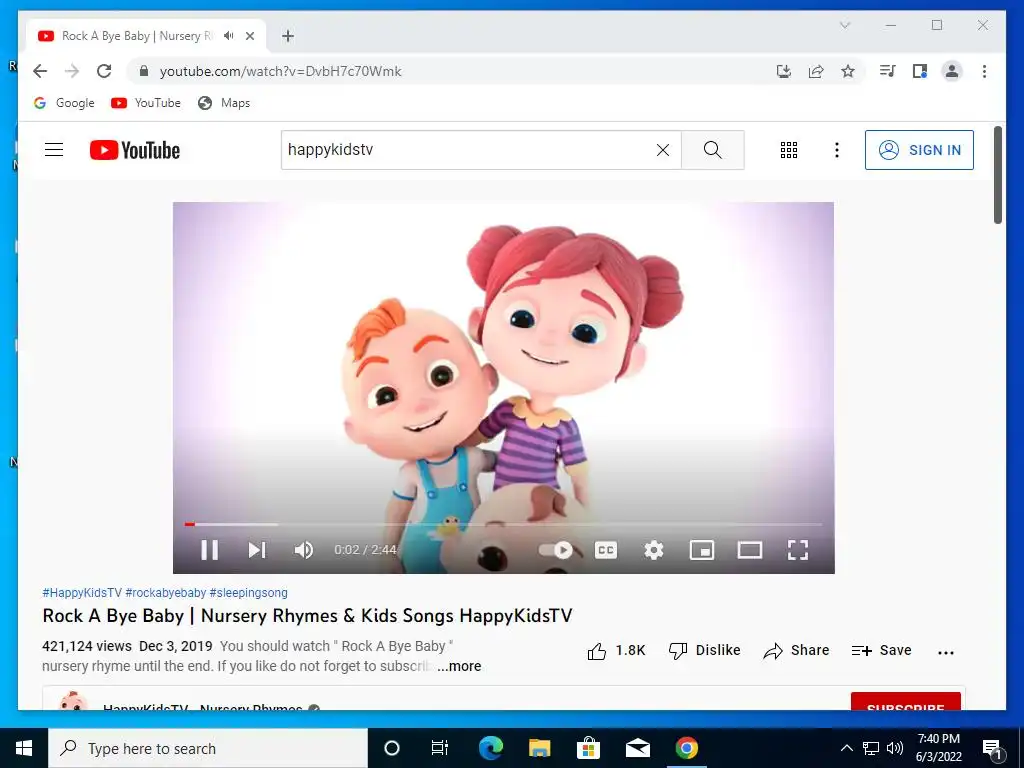Open the taskbar volume icon
Screen dimensions: 1024x768
pos(895,748)
